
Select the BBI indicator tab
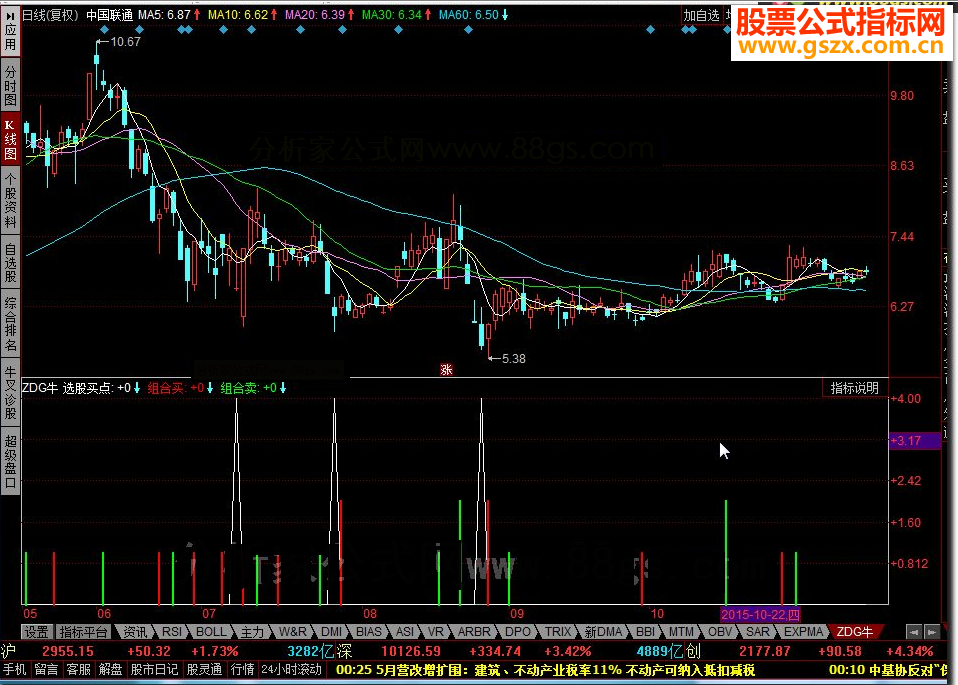(x=645, y=632)
